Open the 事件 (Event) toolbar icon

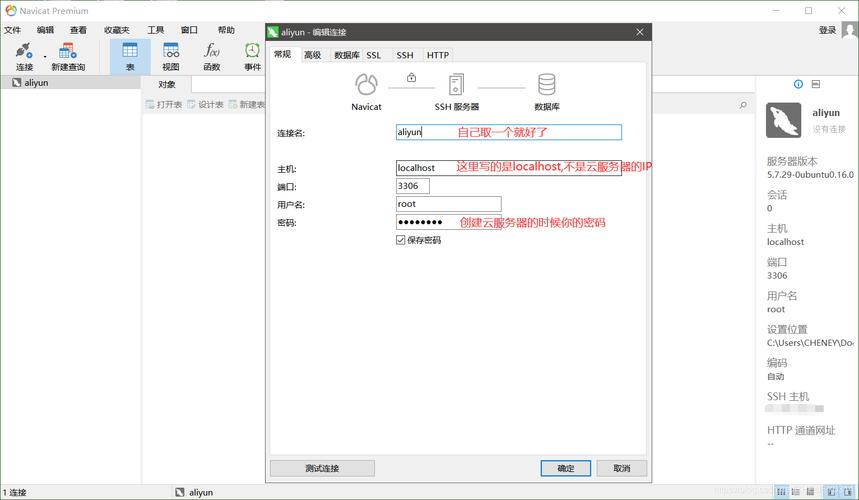[253, 56]
